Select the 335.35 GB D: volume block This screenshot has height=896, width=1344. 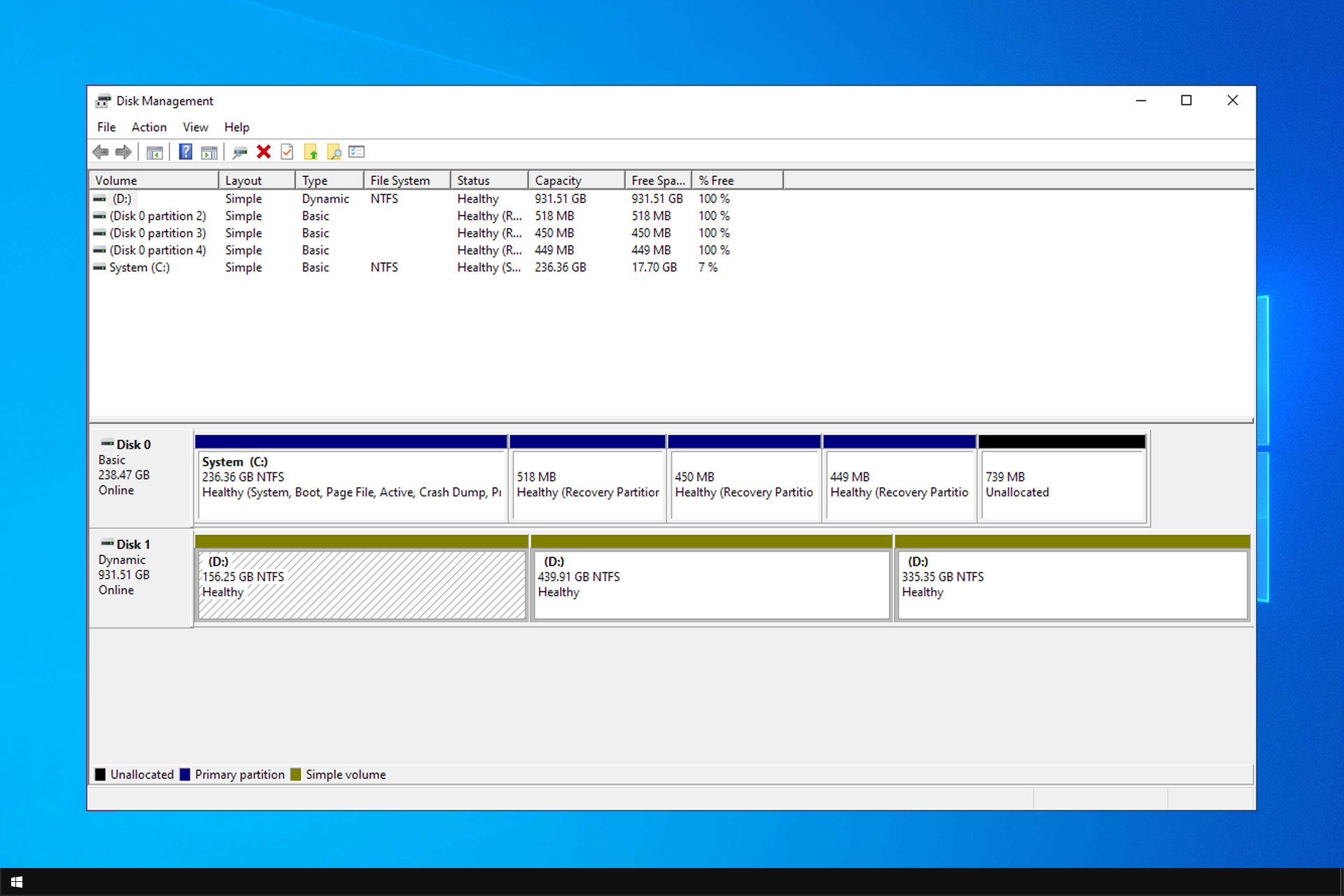click(x=1072, y=578)
